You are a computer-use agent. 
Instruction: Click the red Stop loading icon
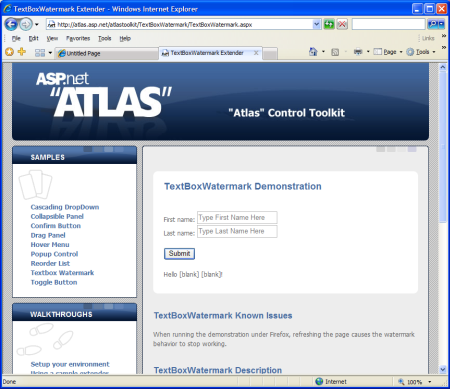342,24
